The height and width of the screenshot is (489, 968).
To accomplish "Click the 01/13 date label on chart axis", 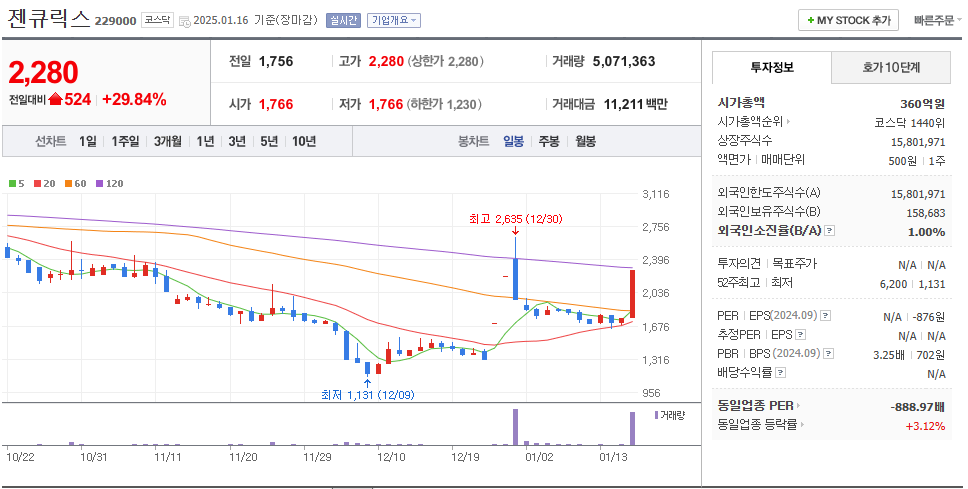I will coord(614,458).
